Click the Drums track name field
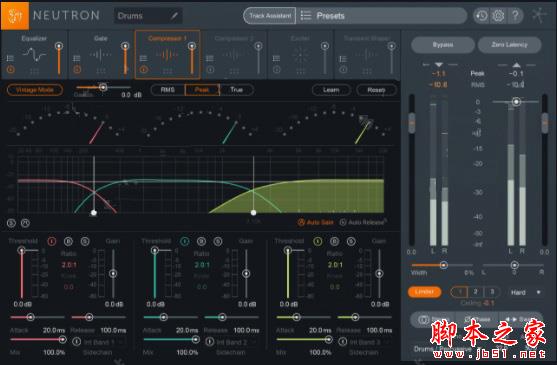 [x=148, y=16]
